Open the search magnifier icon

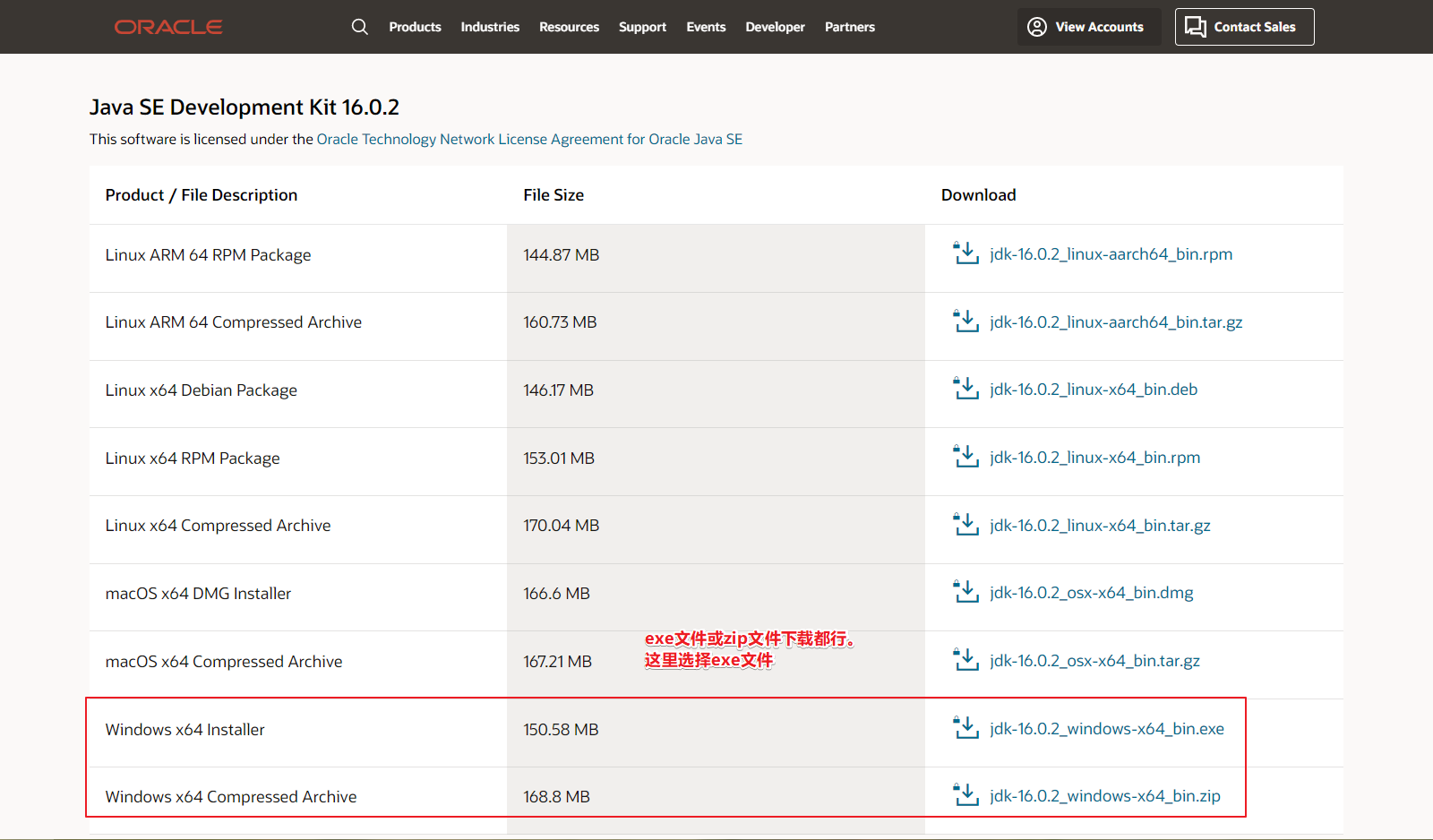[x=360, y=27]
